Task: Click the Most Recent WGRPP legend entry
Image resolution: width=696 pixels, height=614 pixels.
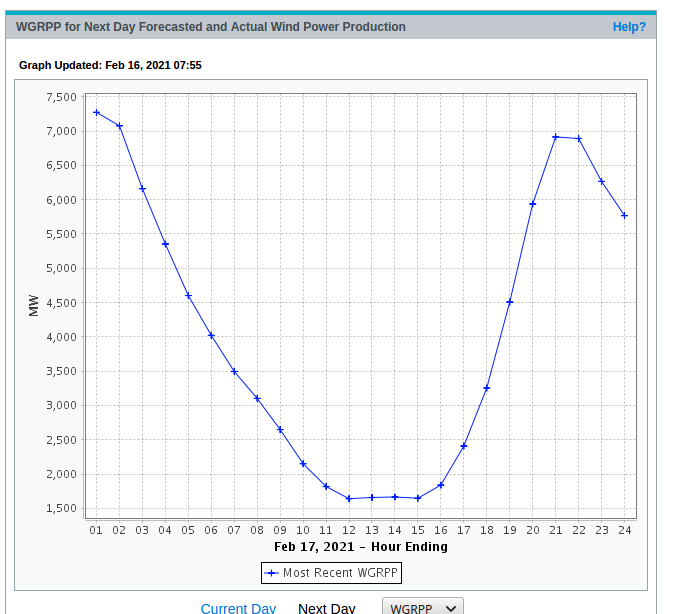Action: [x=331, y=573]
